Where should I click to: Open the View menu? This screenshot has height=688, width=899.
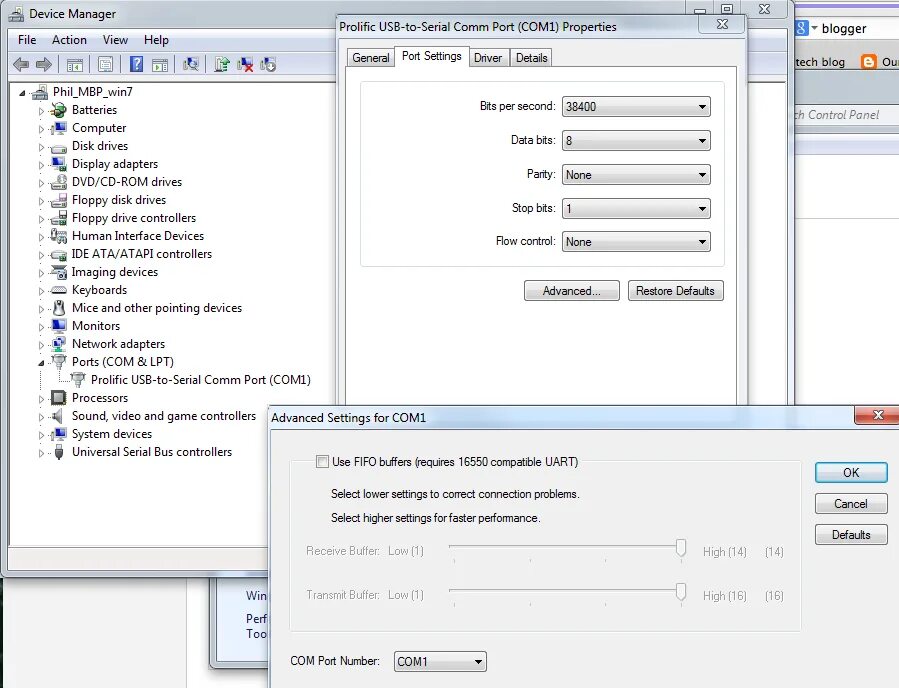coord(115,40)
